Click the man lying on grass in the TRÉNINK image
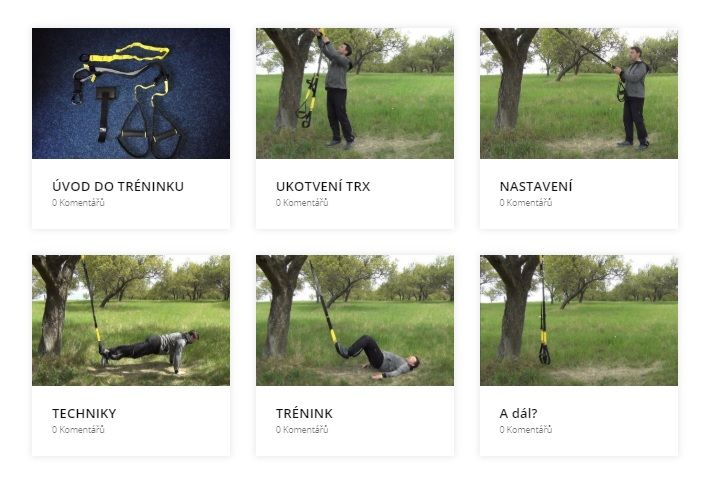The width and height of the screenshot is (721, 489). coord(380,358)
